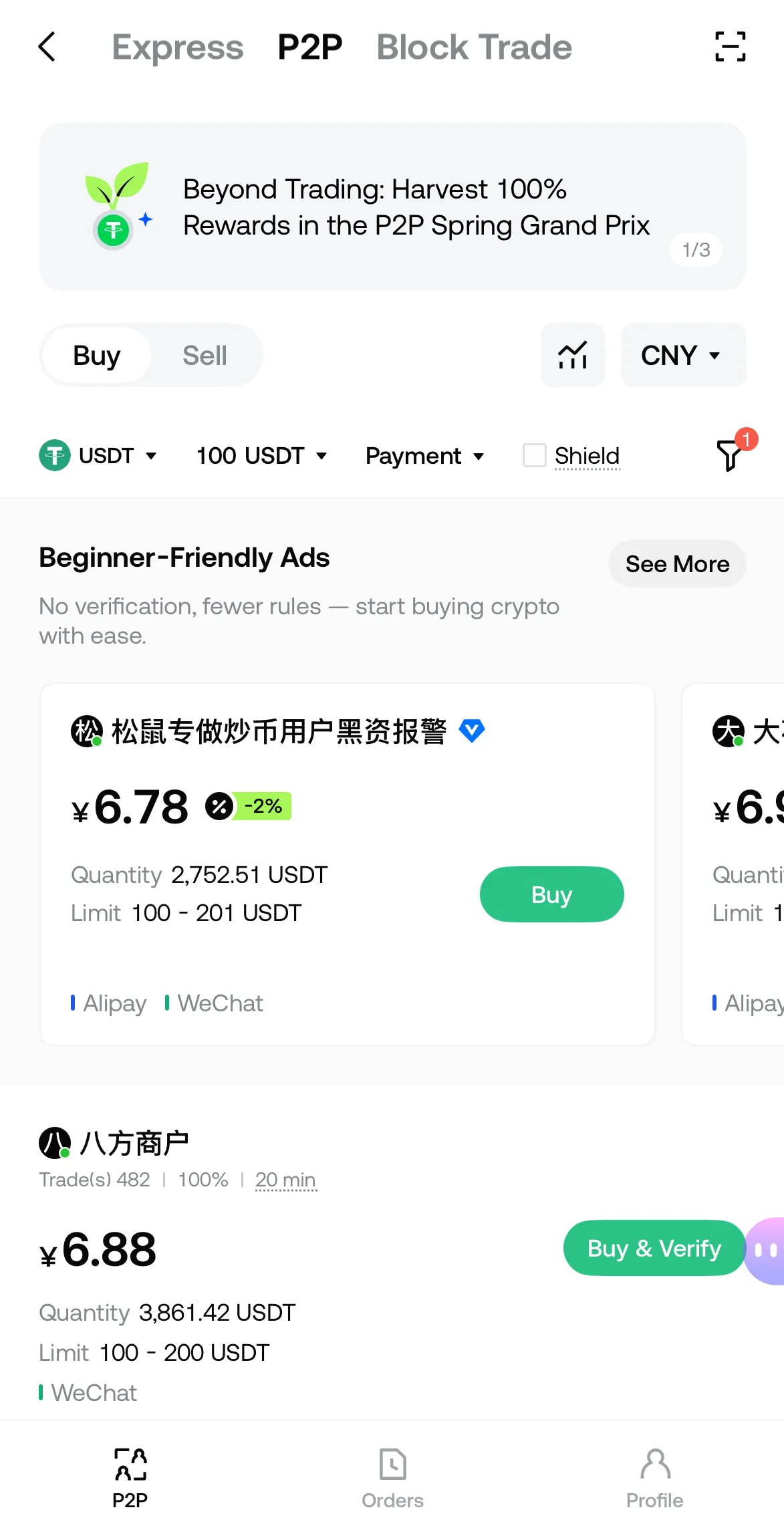
Task: Tap the percent discount badge icon
Action: point(219,806)
